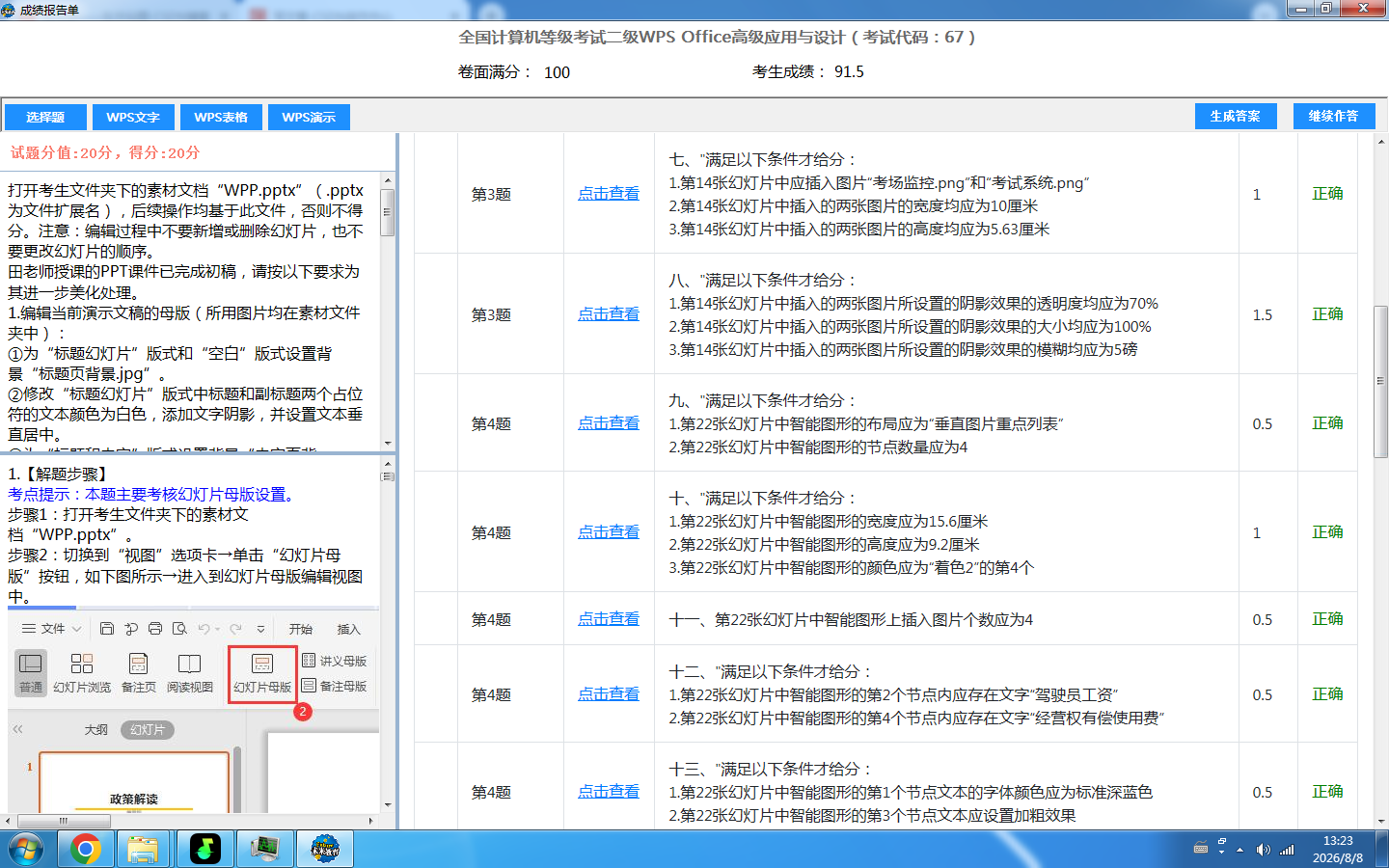Select the 卷面满分 100 text
This screenshot has width=1389, height=868.
point(514,72)
